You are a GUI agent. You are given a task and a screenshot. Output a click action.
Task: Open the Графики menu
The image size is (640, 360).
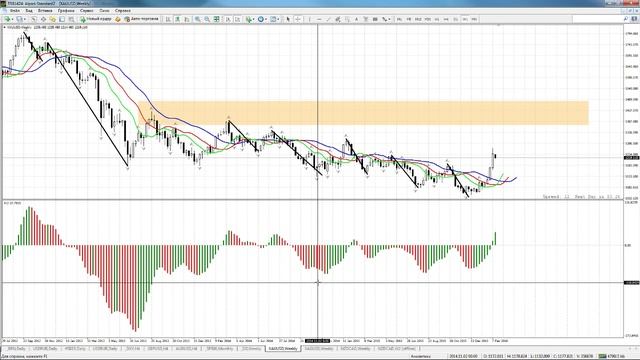[66, 11]
